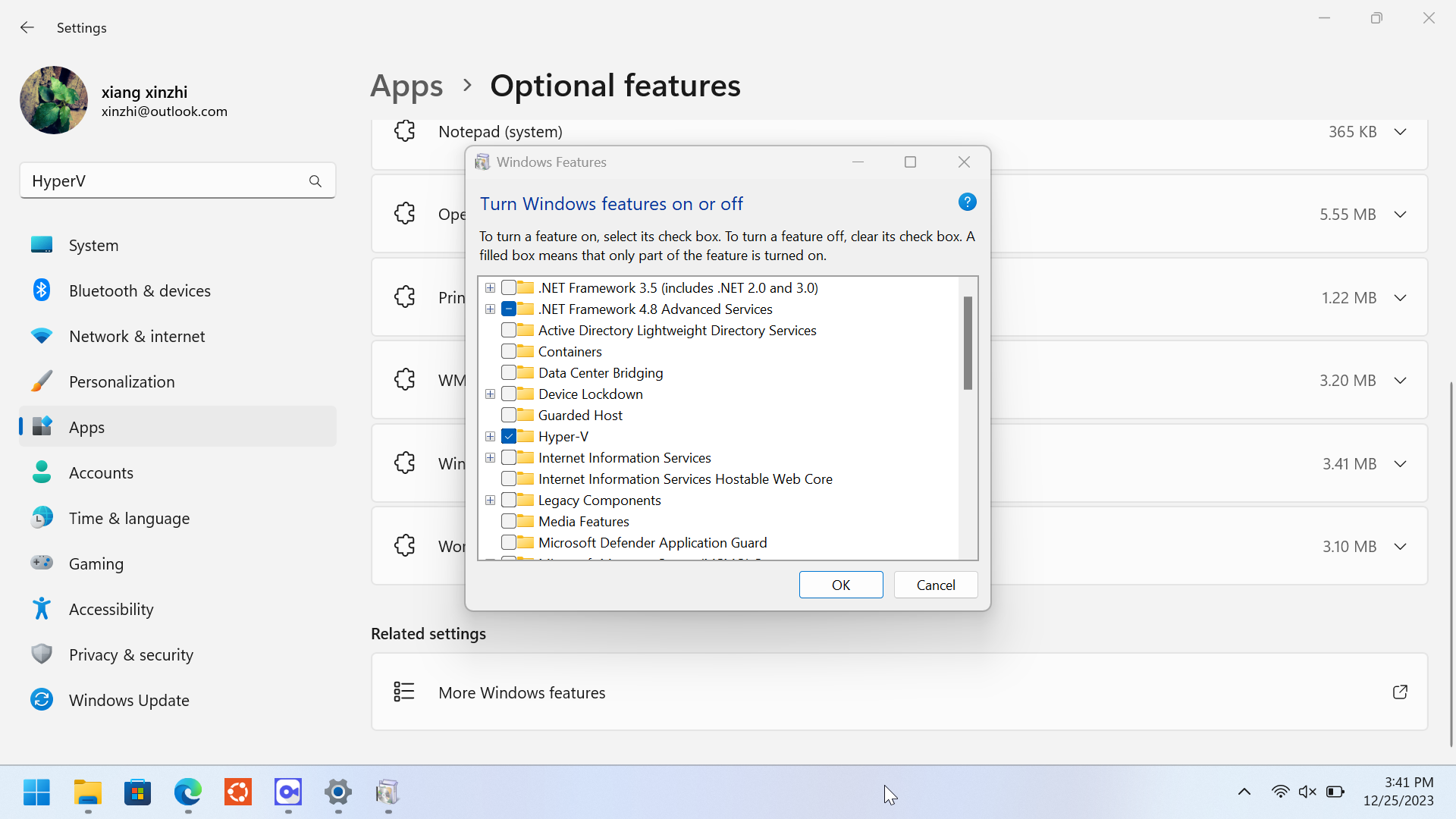Expand the .NET Framework 3.5 tree node
The width and height of the screenshot is (1456, 819).
click(x=490, y=288)
